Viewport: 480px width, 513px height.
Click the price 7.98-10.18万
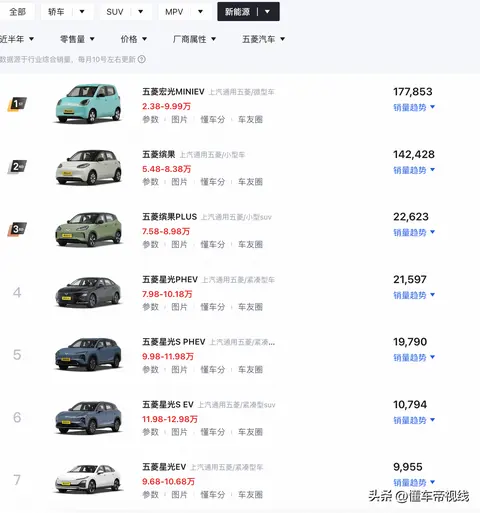pos(167,294)
